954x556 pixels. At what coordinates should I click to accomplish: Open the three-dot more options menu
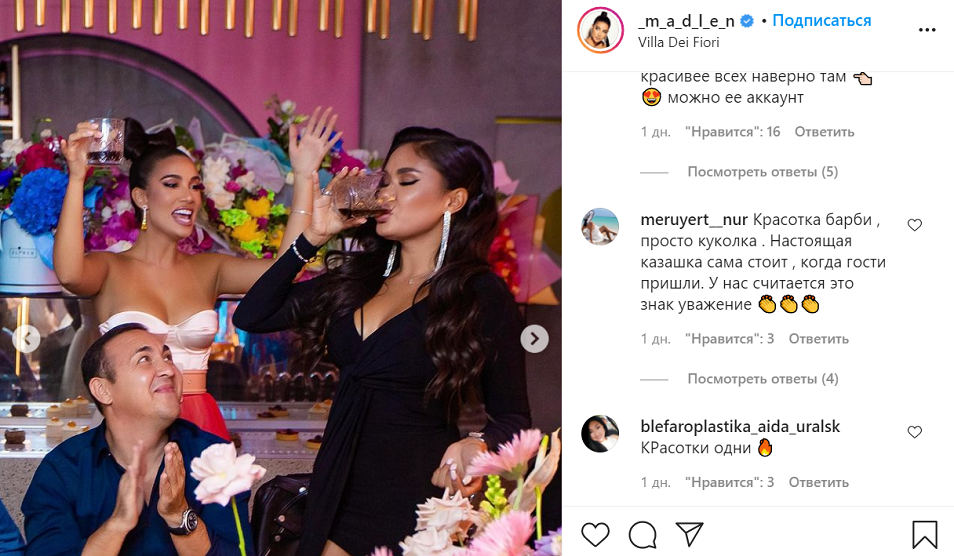click(927, 30)
